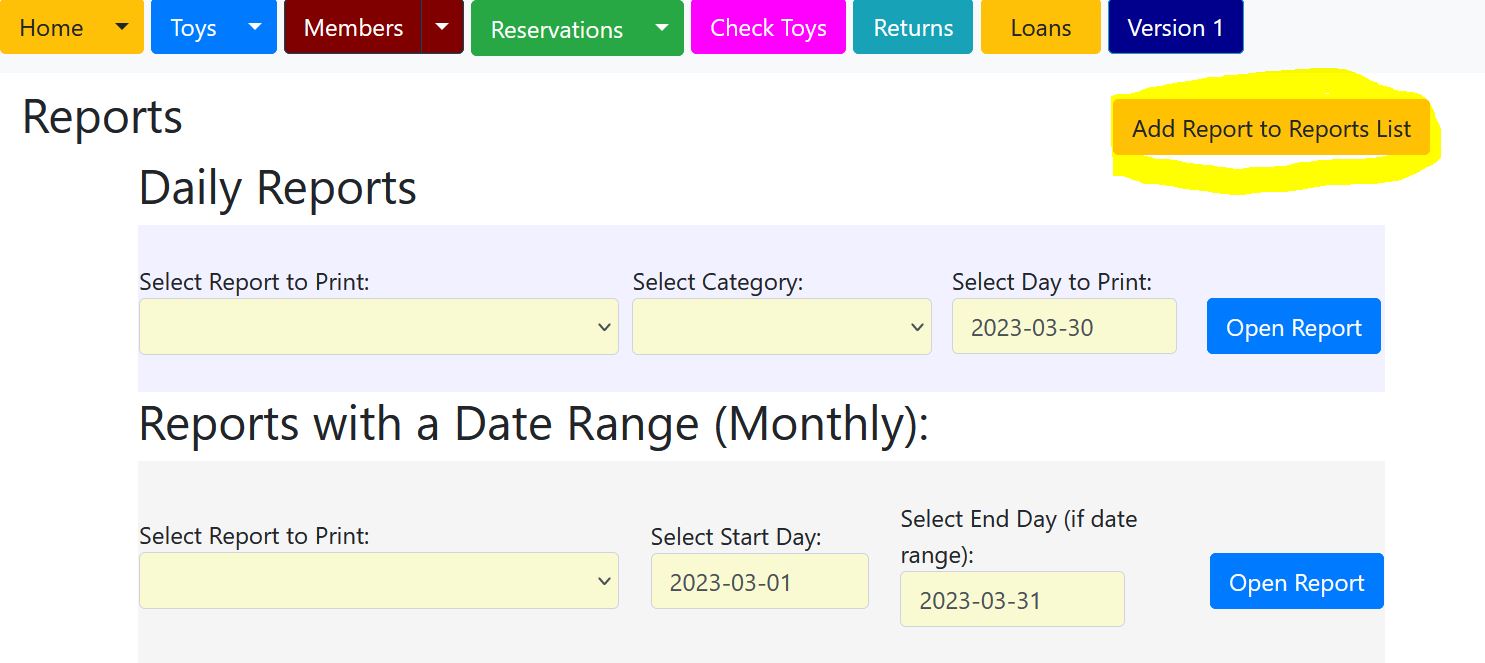
Task: Expand the Home dropdown arrow
Action: (122, 27)
